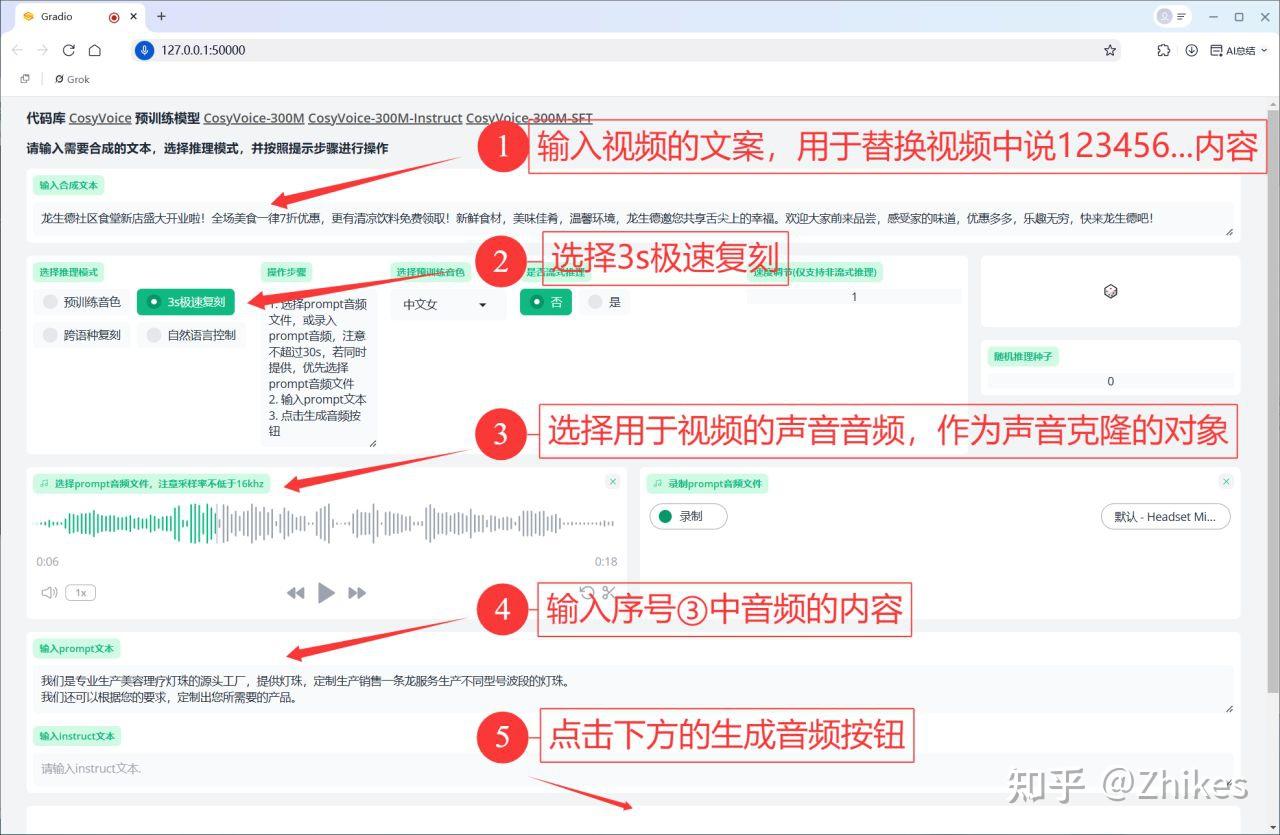Open the CosyVoice-300M-SFT model link
Screen dimensions: 1280x835
point(529,118)
